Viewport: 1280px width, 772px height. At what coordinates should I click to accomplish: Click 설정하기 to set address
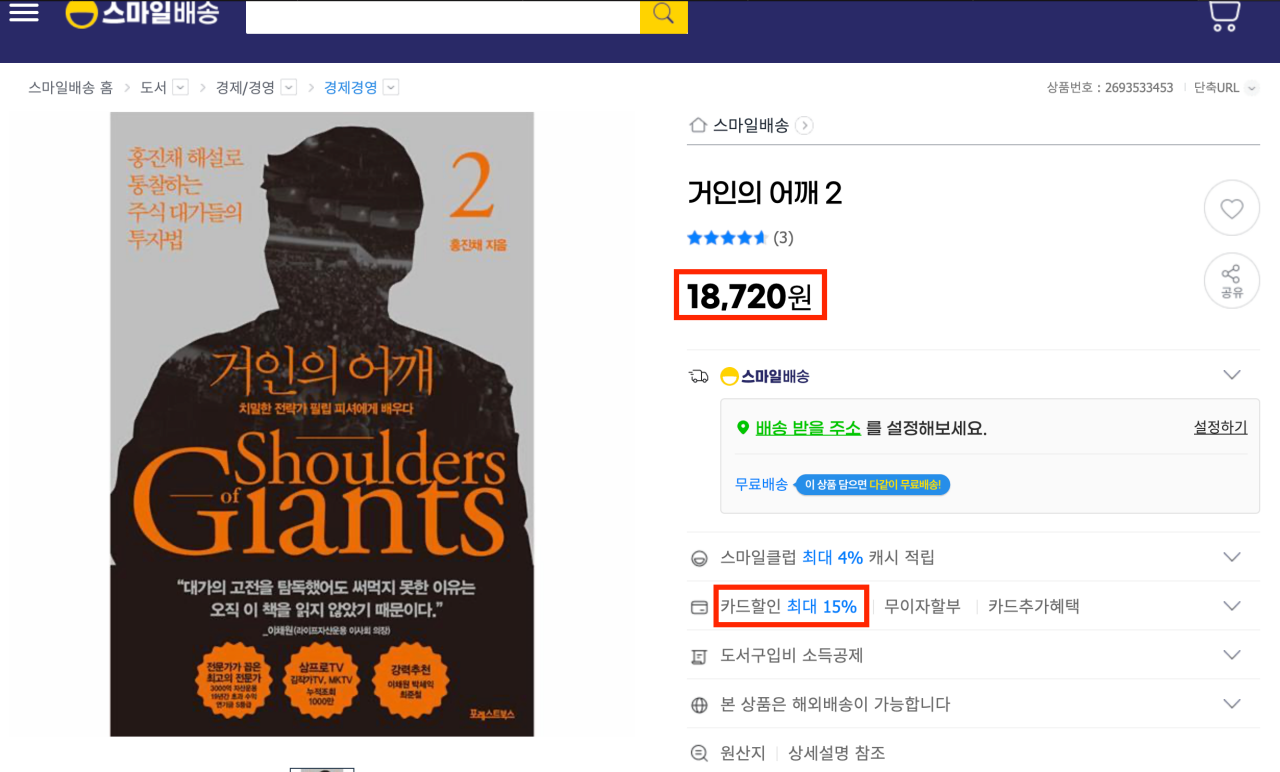tap(1220, 428)
